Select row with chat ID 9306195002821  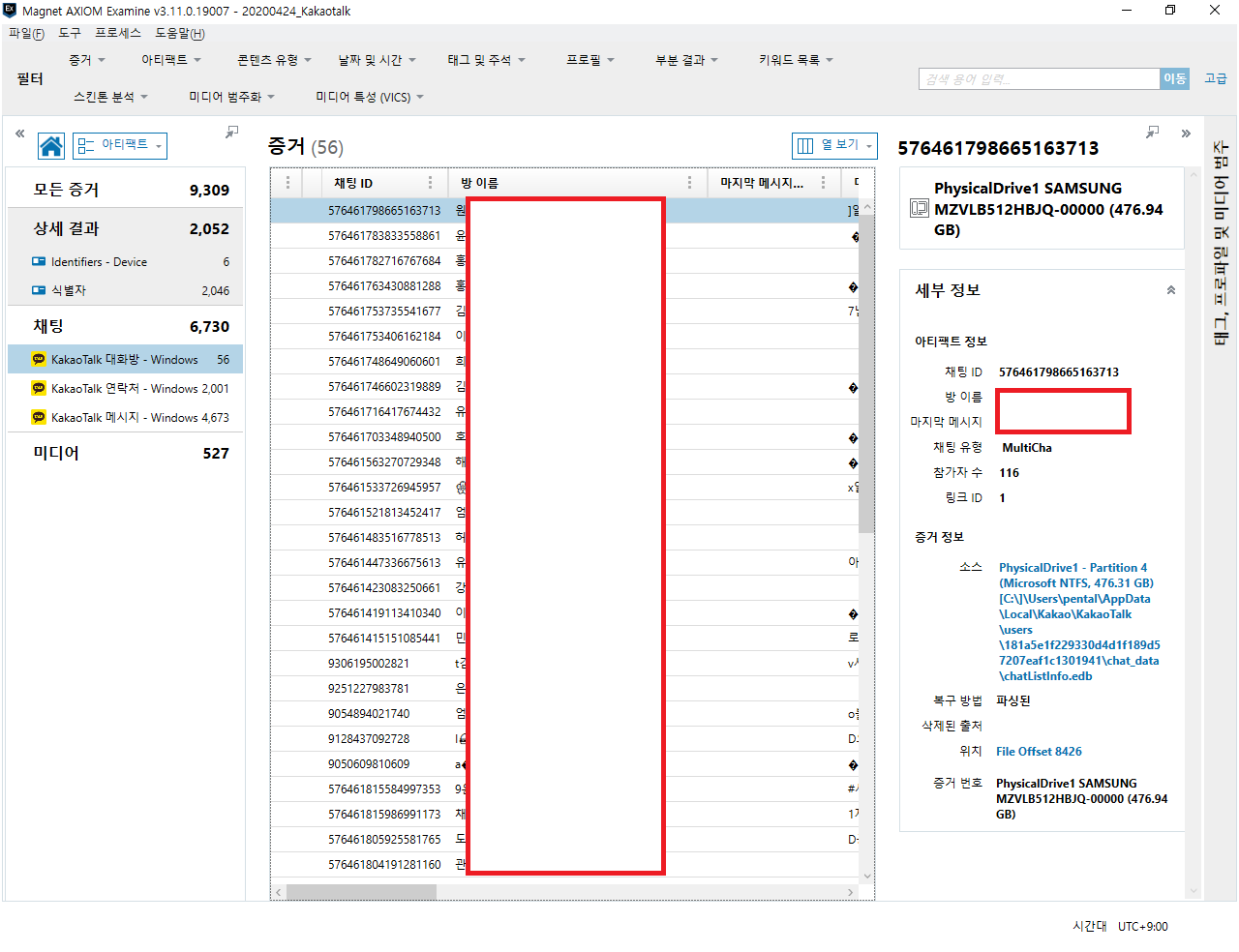564,663
